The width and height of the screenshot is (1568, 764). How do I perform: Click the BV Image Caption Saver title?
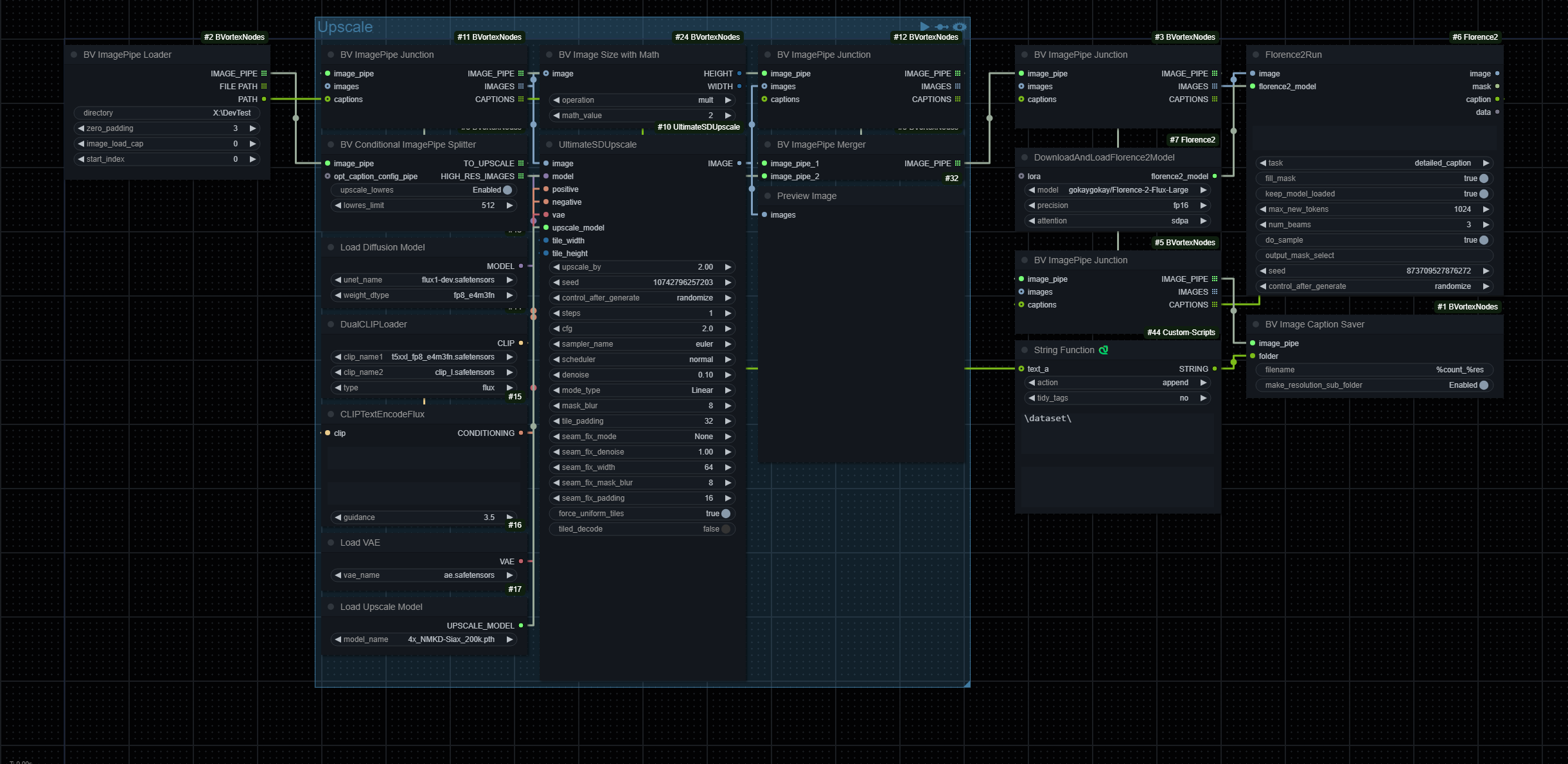coord(1314,324)
